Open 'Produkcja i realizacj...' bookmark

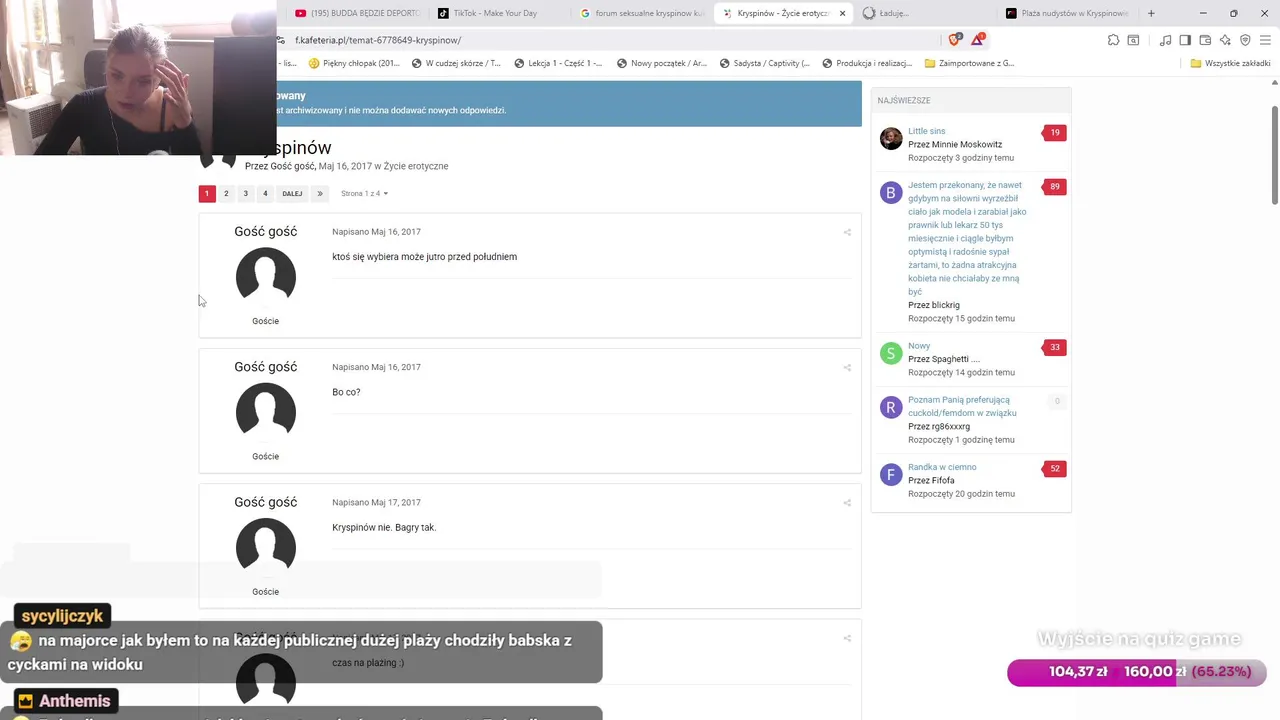[867, 63]
